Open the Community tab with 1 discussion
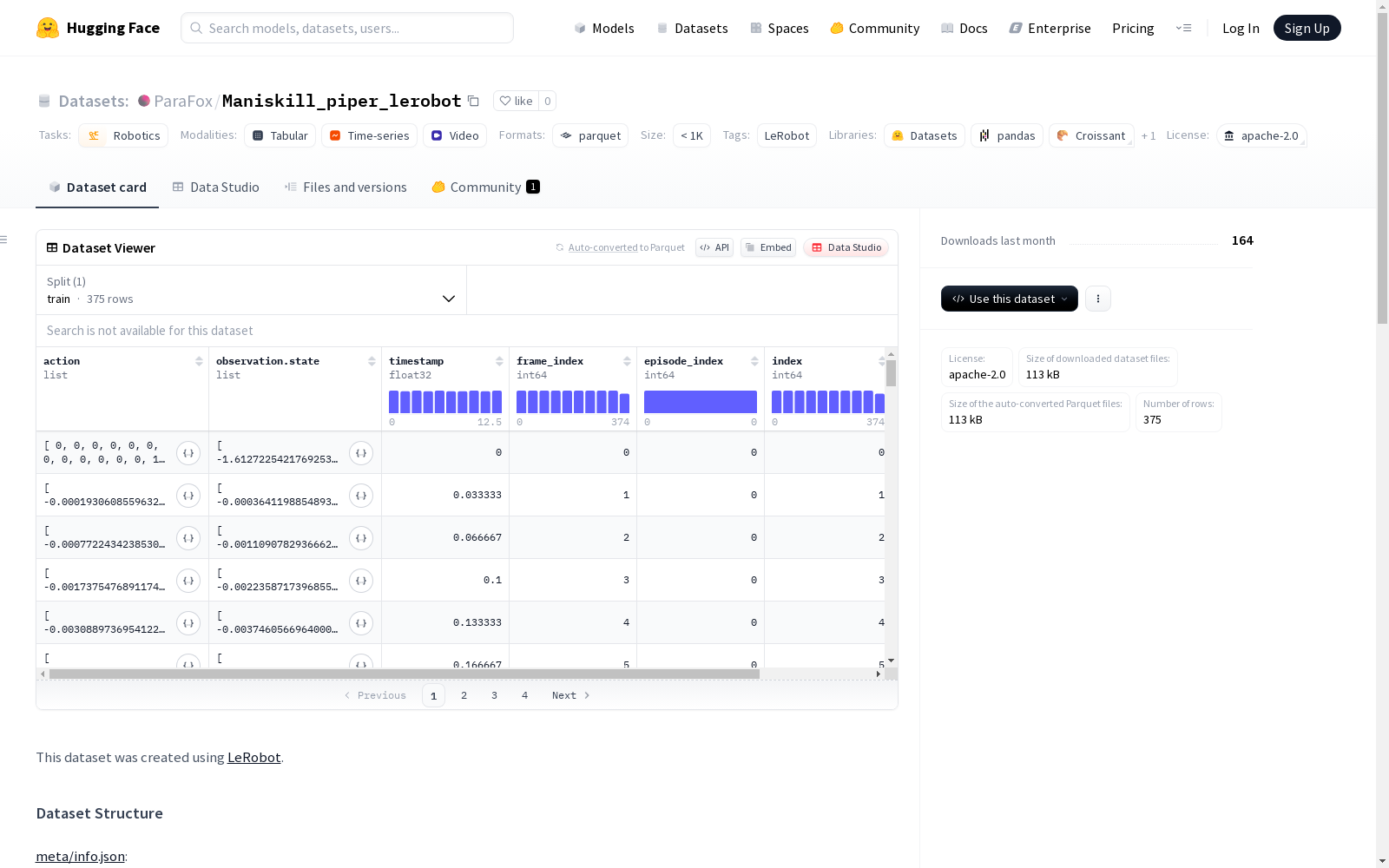 485,187
